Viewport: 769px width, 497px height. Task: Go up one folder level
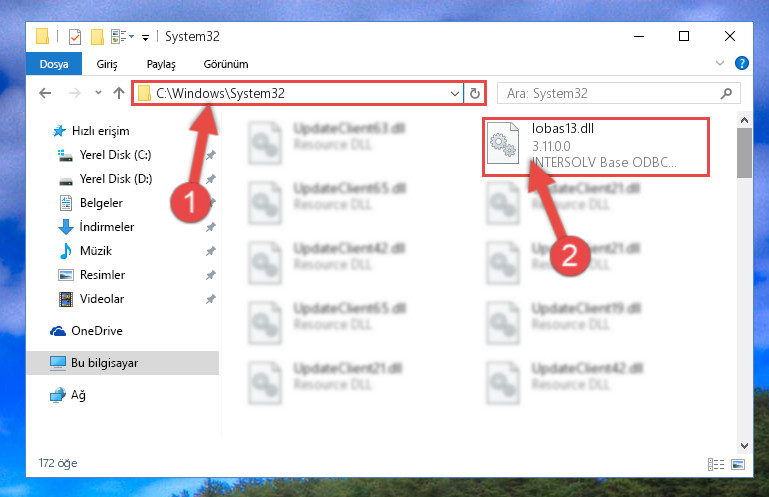119,93
